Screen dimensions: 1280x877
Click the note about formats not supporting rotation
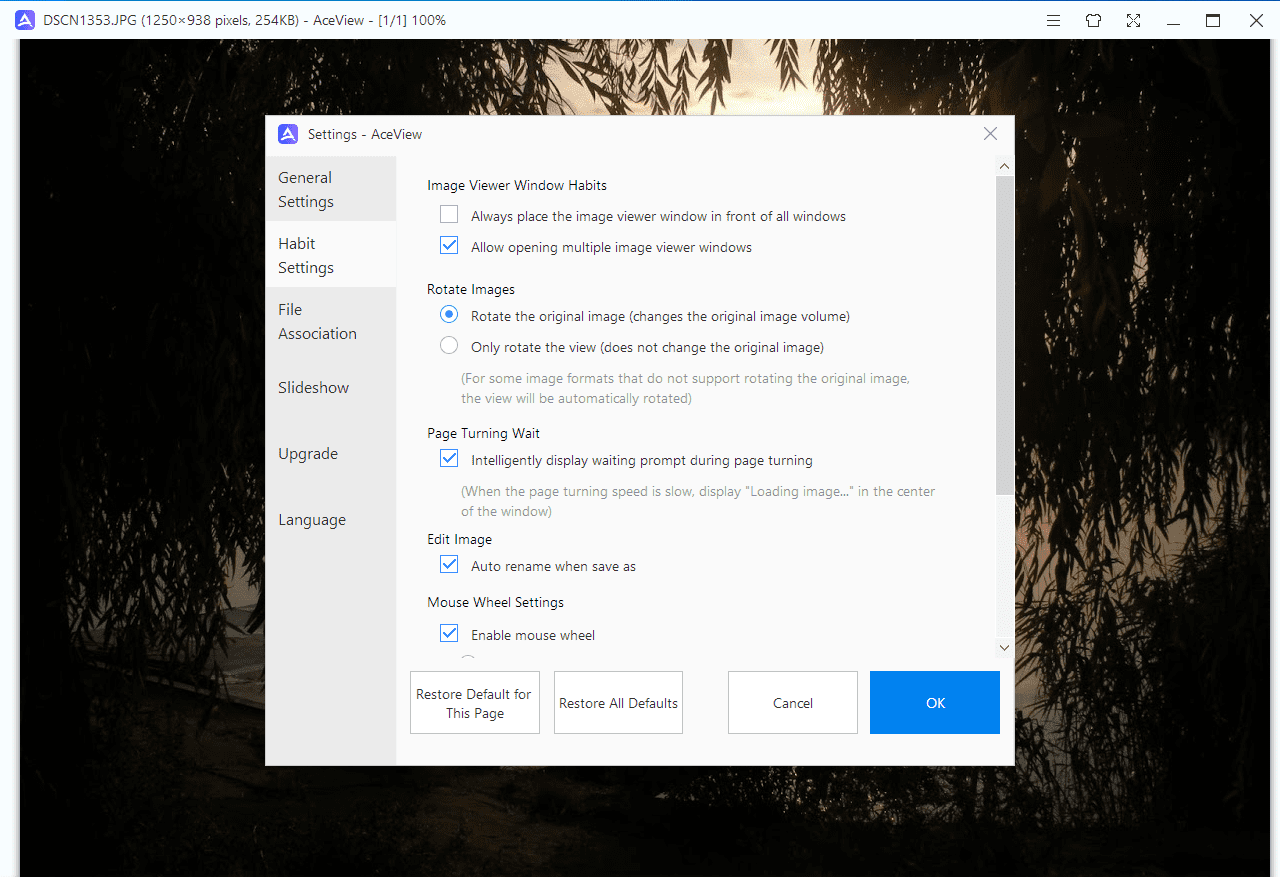685,388
